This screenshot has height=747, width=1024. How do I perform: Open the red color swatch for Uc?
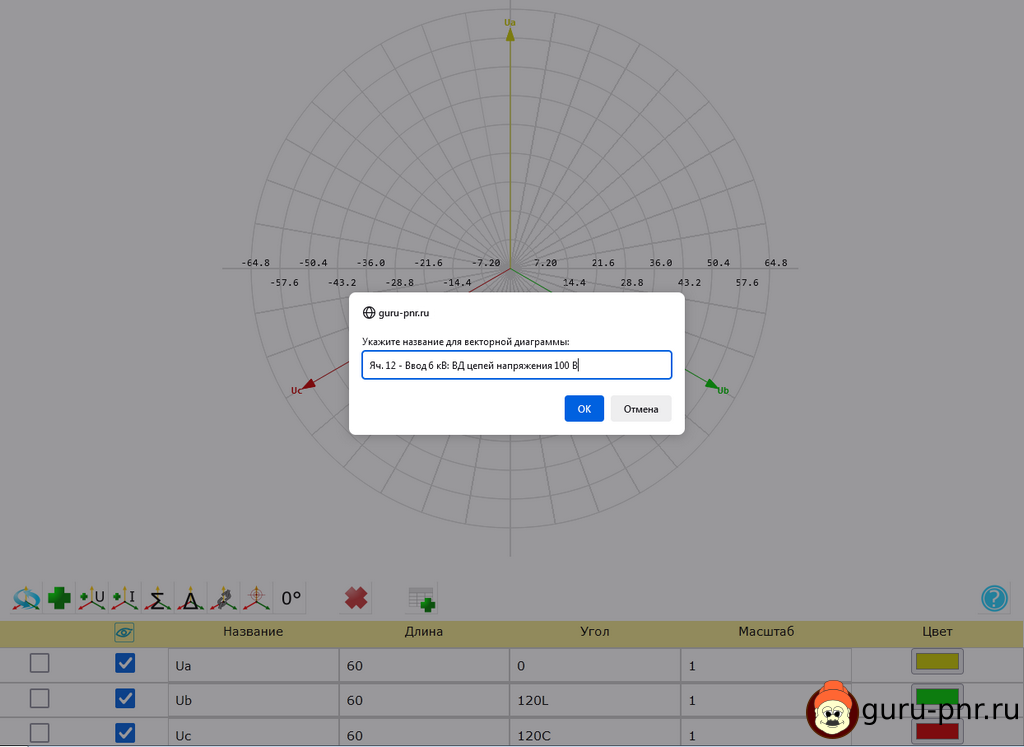pyautogui.click(x=937, y=731)
